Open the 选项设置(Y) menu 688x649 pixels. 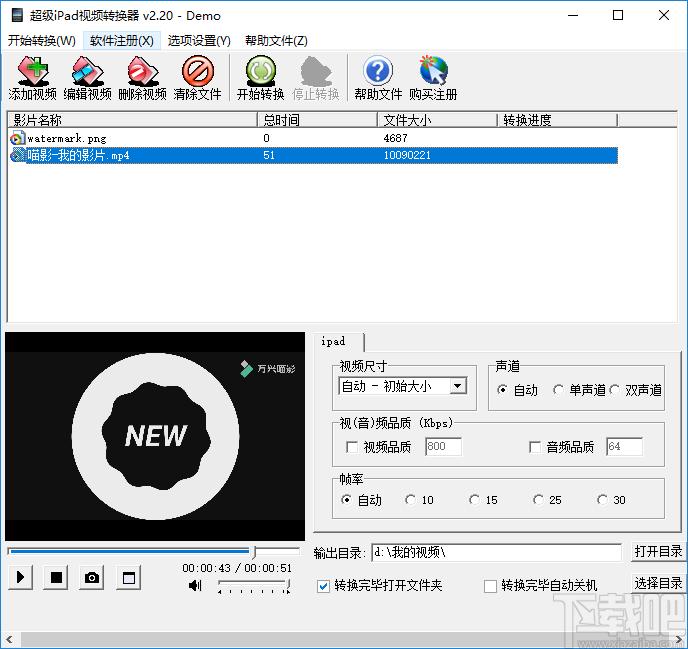click(199, 41)
